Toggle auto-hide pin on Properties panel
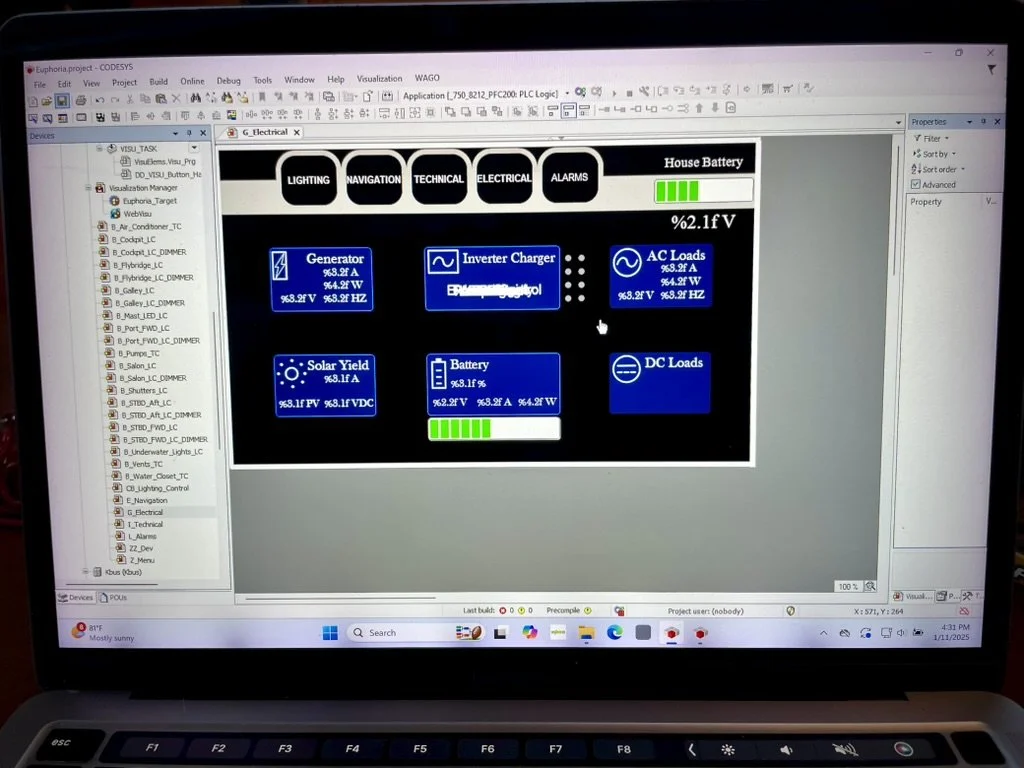The width and height of the screenshot is (1024, 768). 984,121
